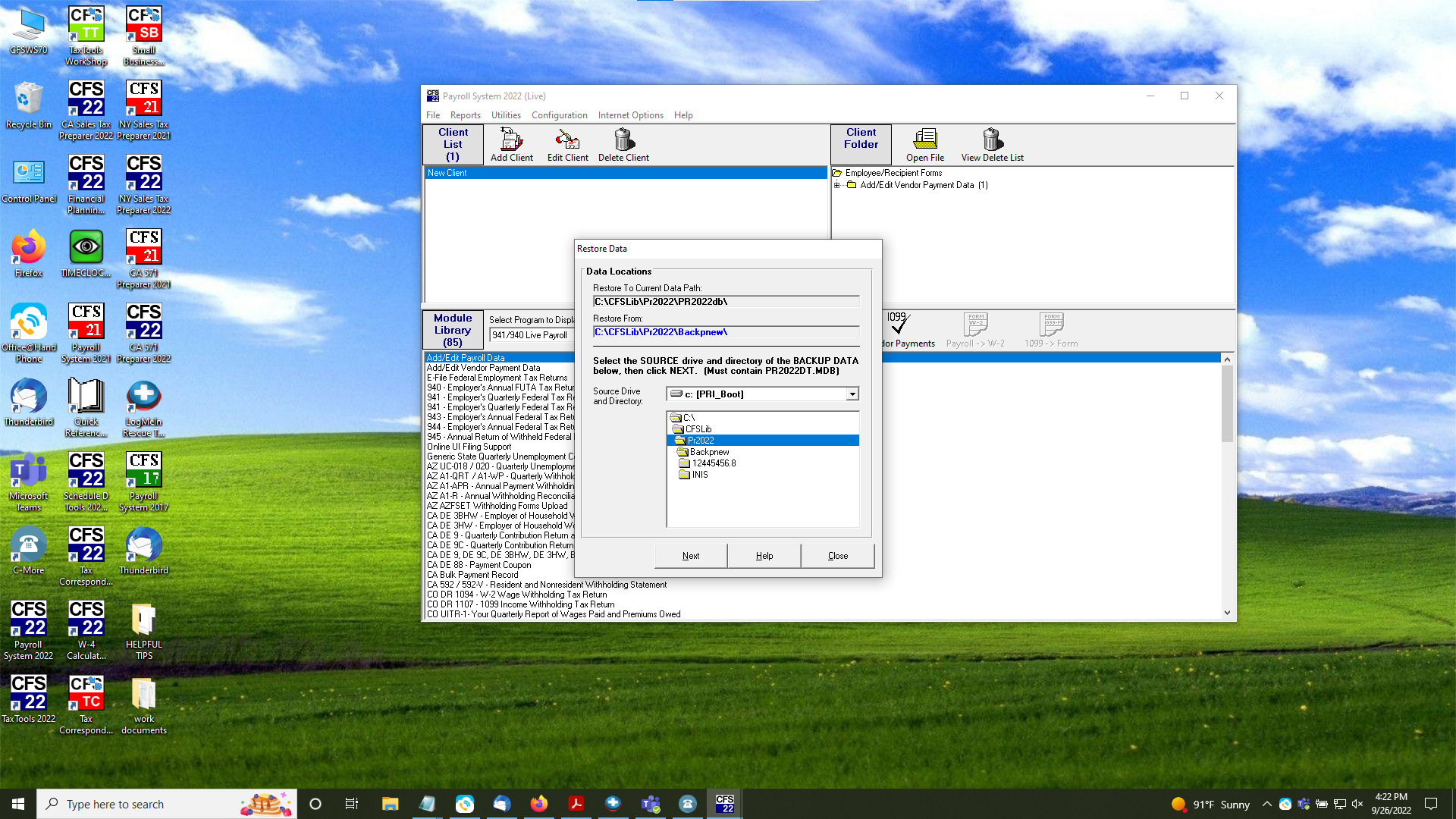
Task: Click the Restore From path field
Action: [x=726, y=332]
